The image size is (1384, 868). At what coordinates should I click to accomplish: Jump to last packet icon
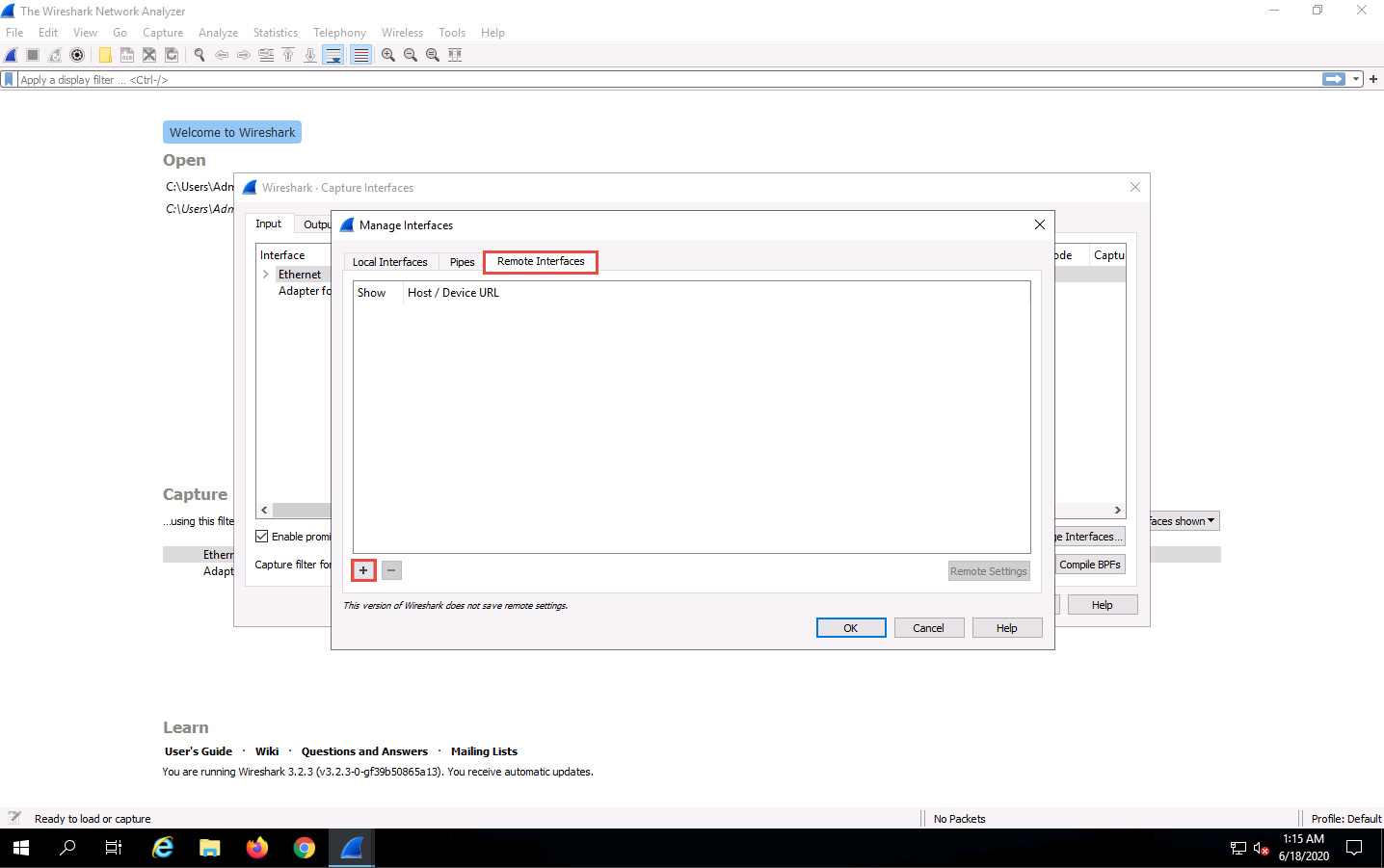pyautogui.click(x=310, y=55)
